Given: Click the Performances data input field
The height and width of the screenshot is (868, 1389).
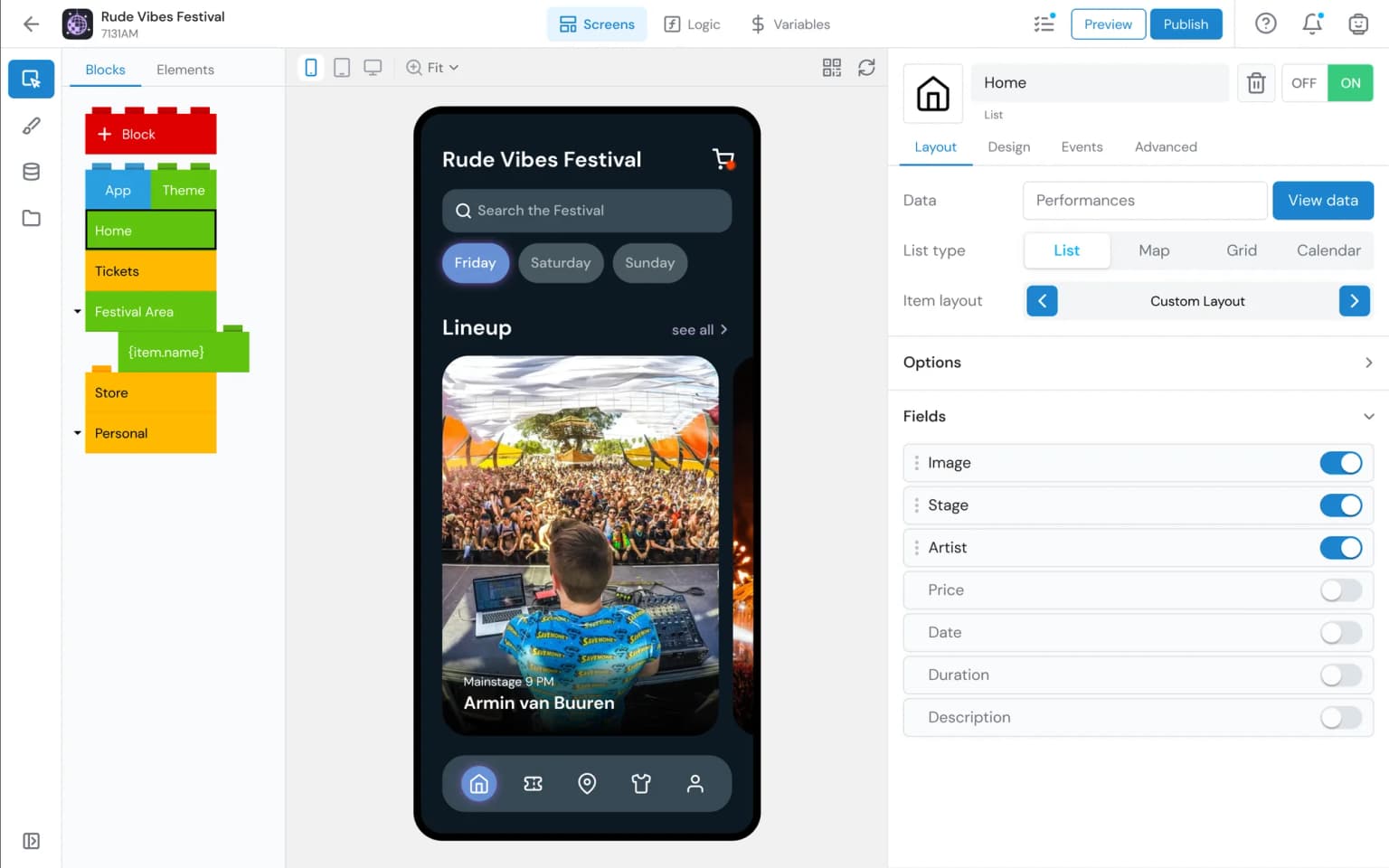Looking at the screenshot, I should pyautogui.click(x=1144, y=200).
